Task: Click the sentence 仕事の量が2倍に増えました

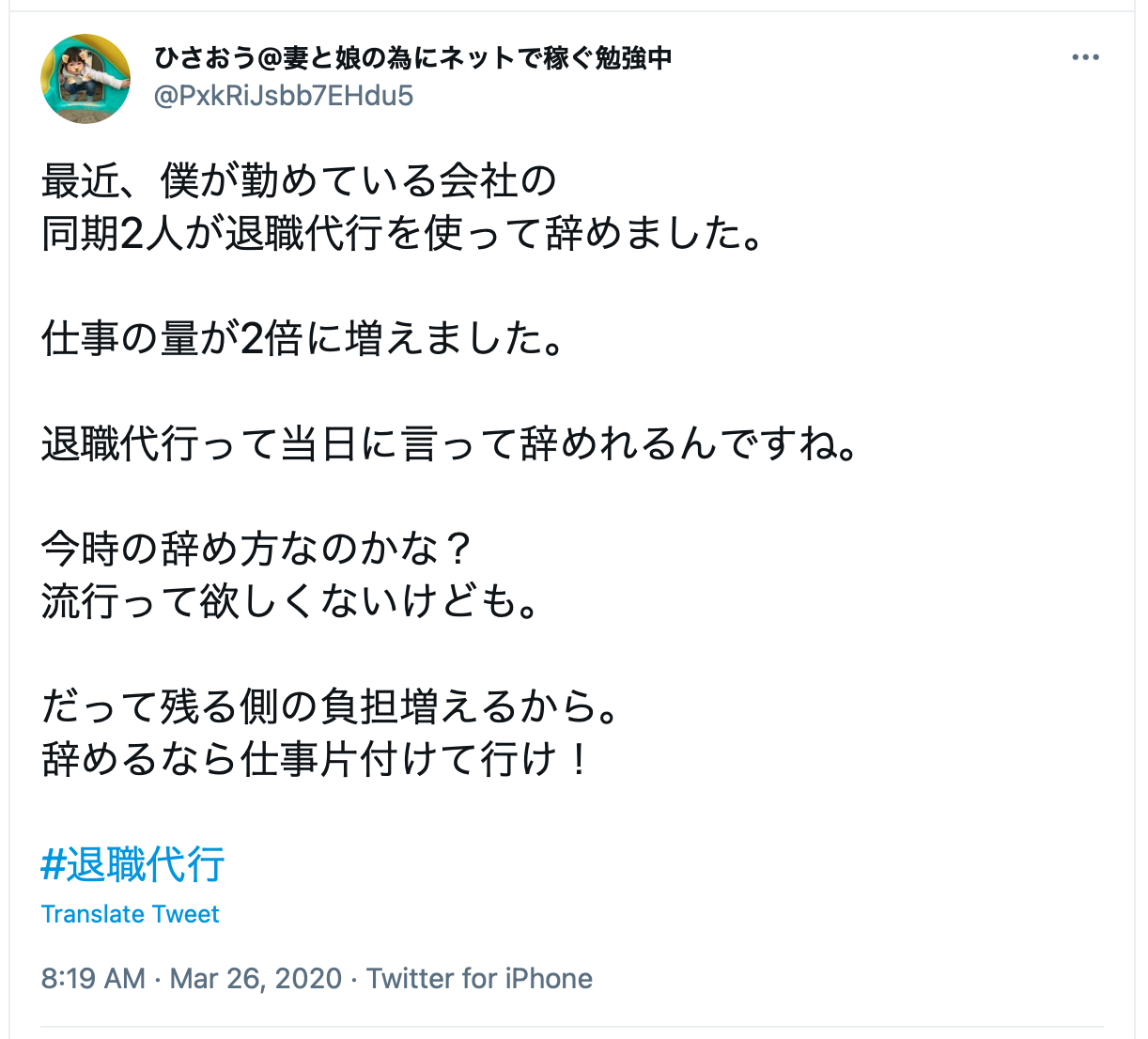Action: 303,338
